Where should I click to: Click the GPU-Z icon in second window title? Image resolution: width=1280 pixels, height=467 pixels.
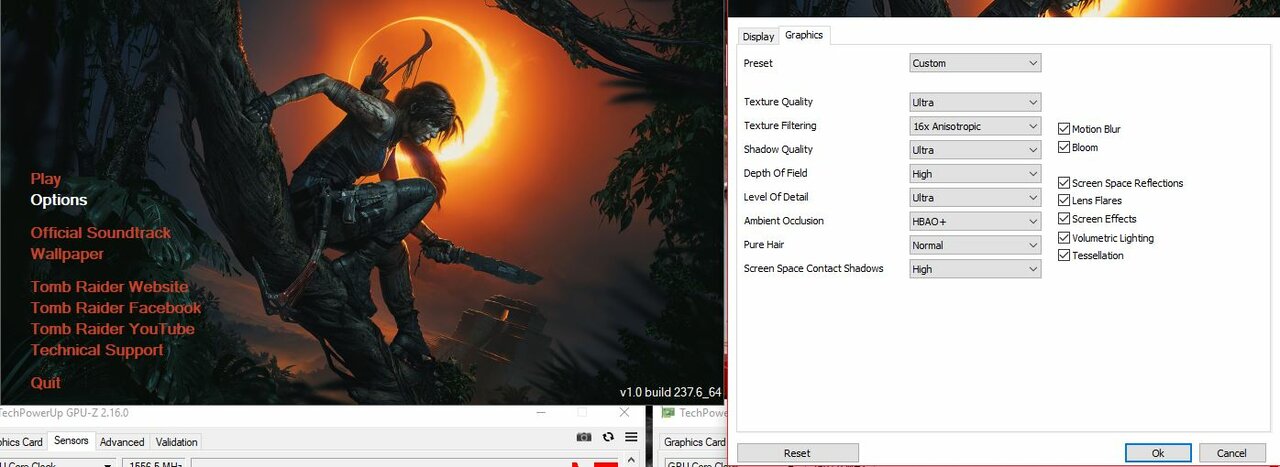(x=668, y=412)
